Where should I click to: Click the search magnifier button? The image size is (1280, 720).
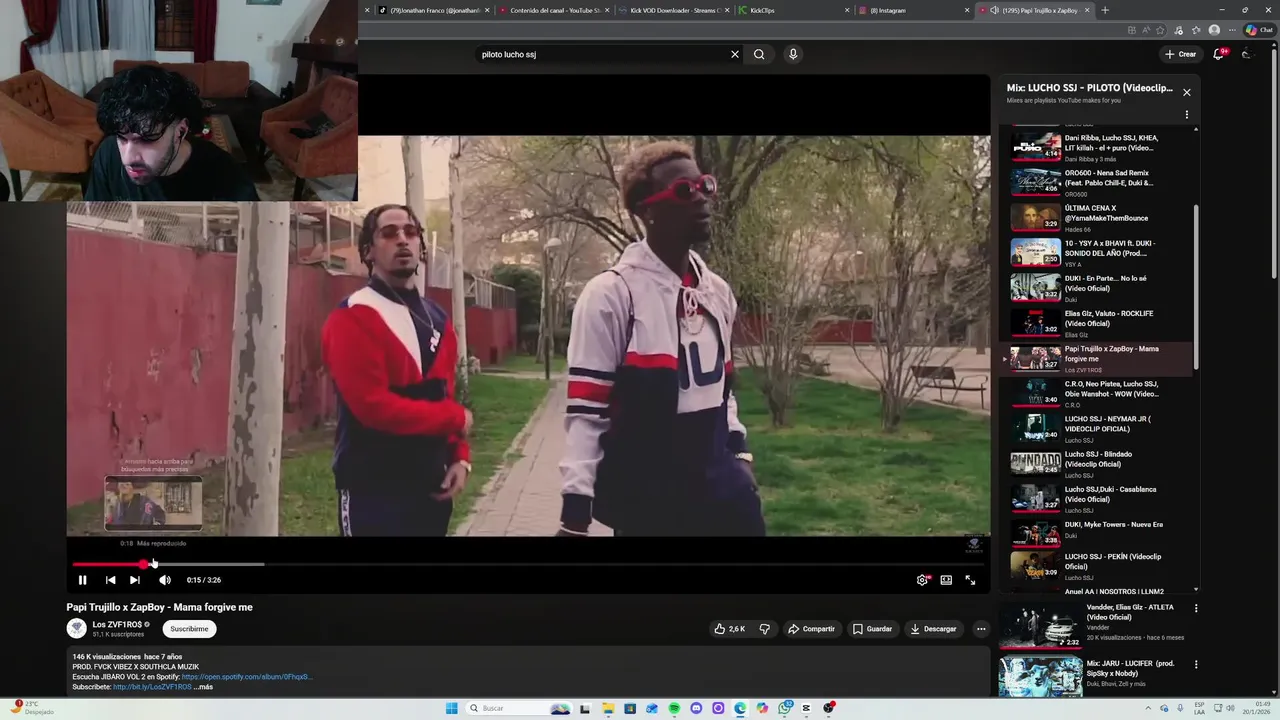[x=759, y=54]
